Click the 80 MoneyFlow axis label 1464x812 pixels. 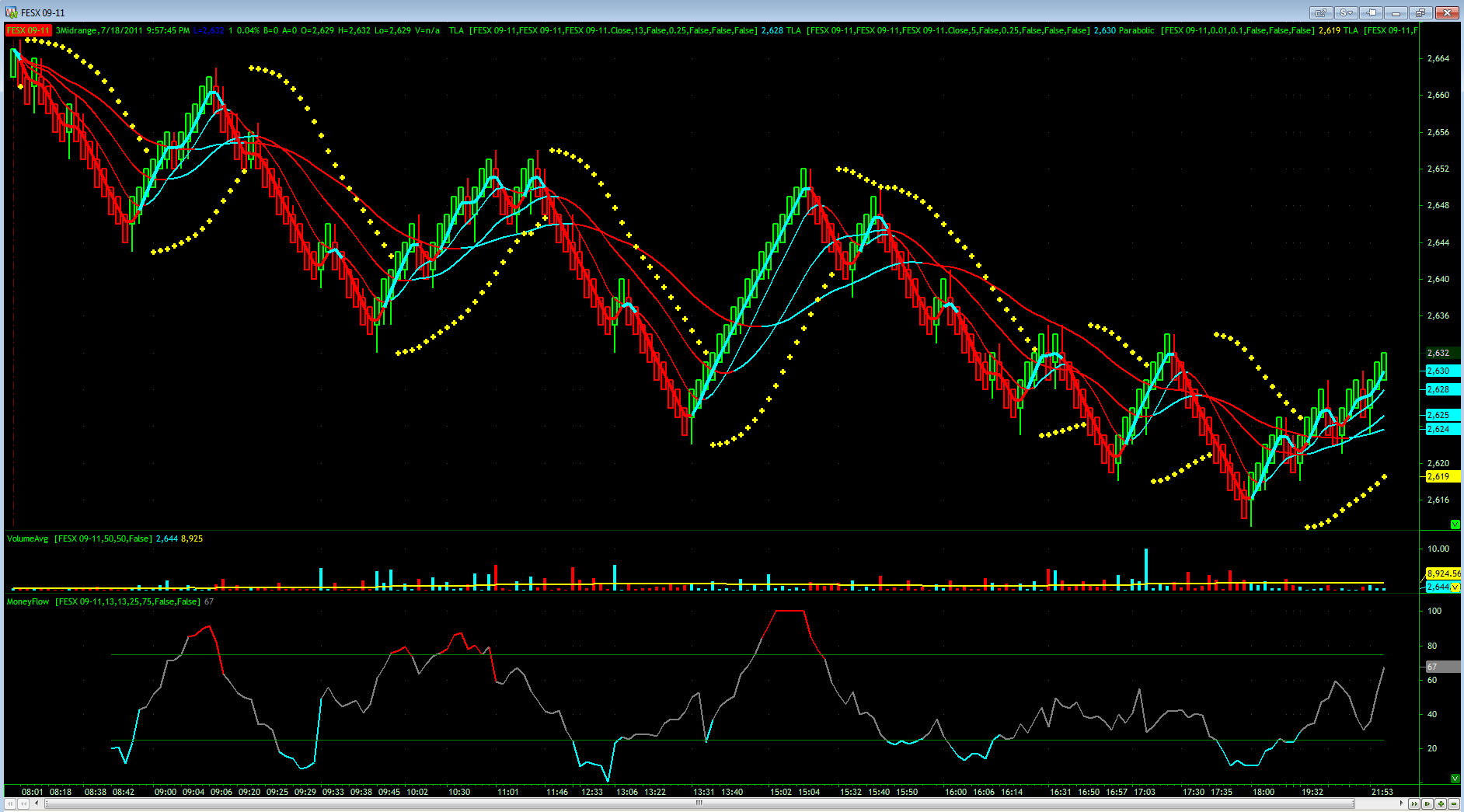point(1432,646)
